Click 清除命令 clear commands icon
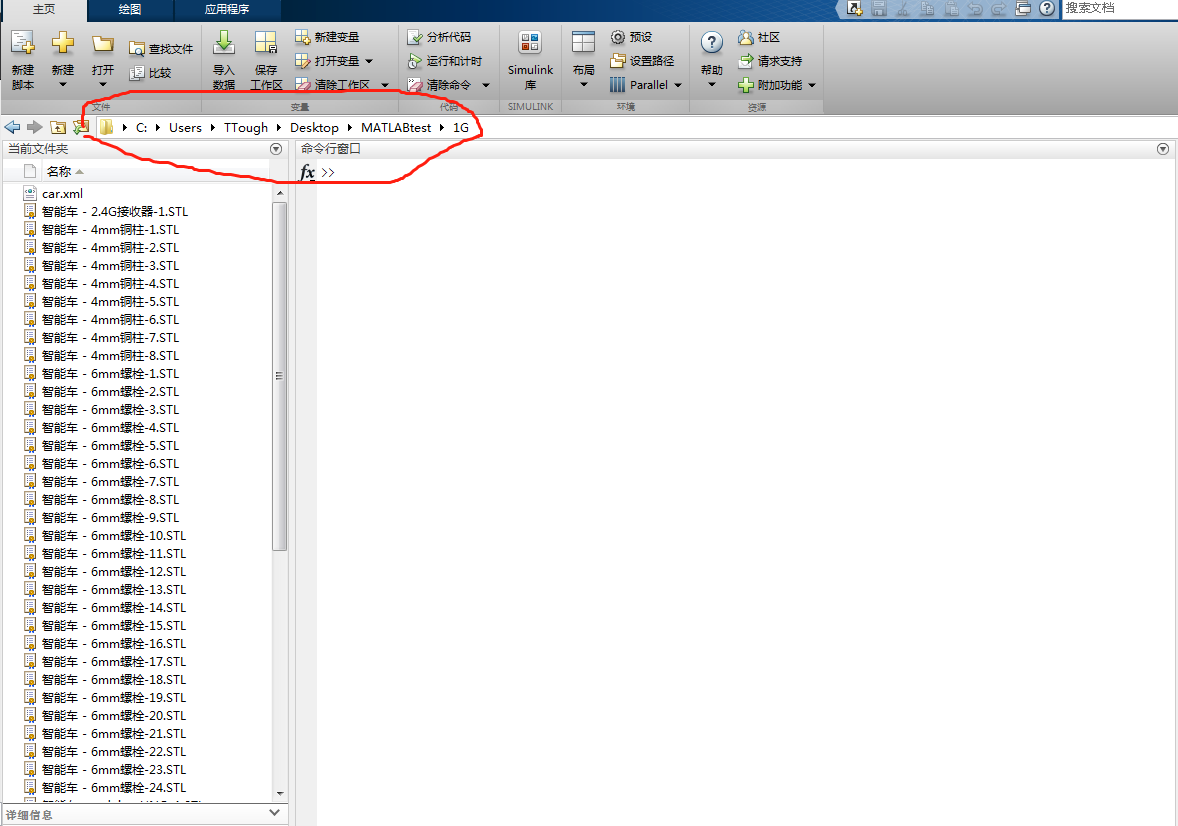This screenshot has width=1178, height=826. pos(415,85)
